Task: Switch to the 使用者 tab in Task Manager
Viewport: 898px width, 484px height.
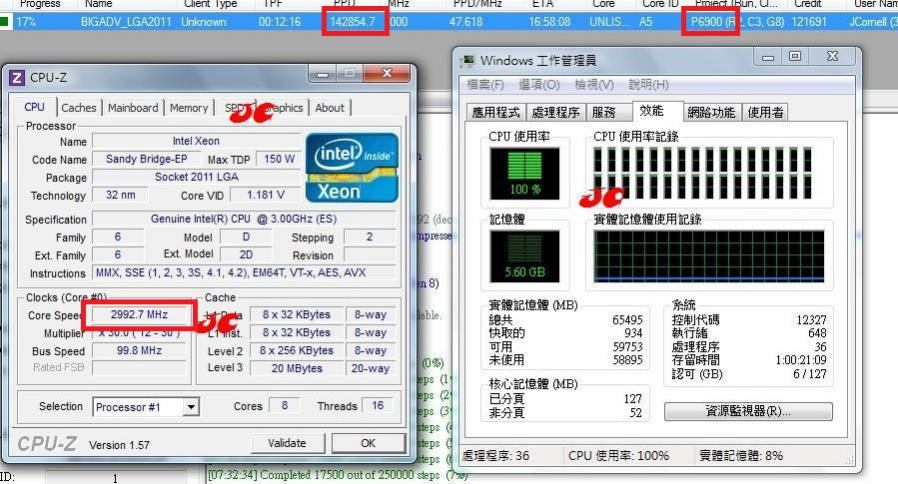Action: pos(766,112)
